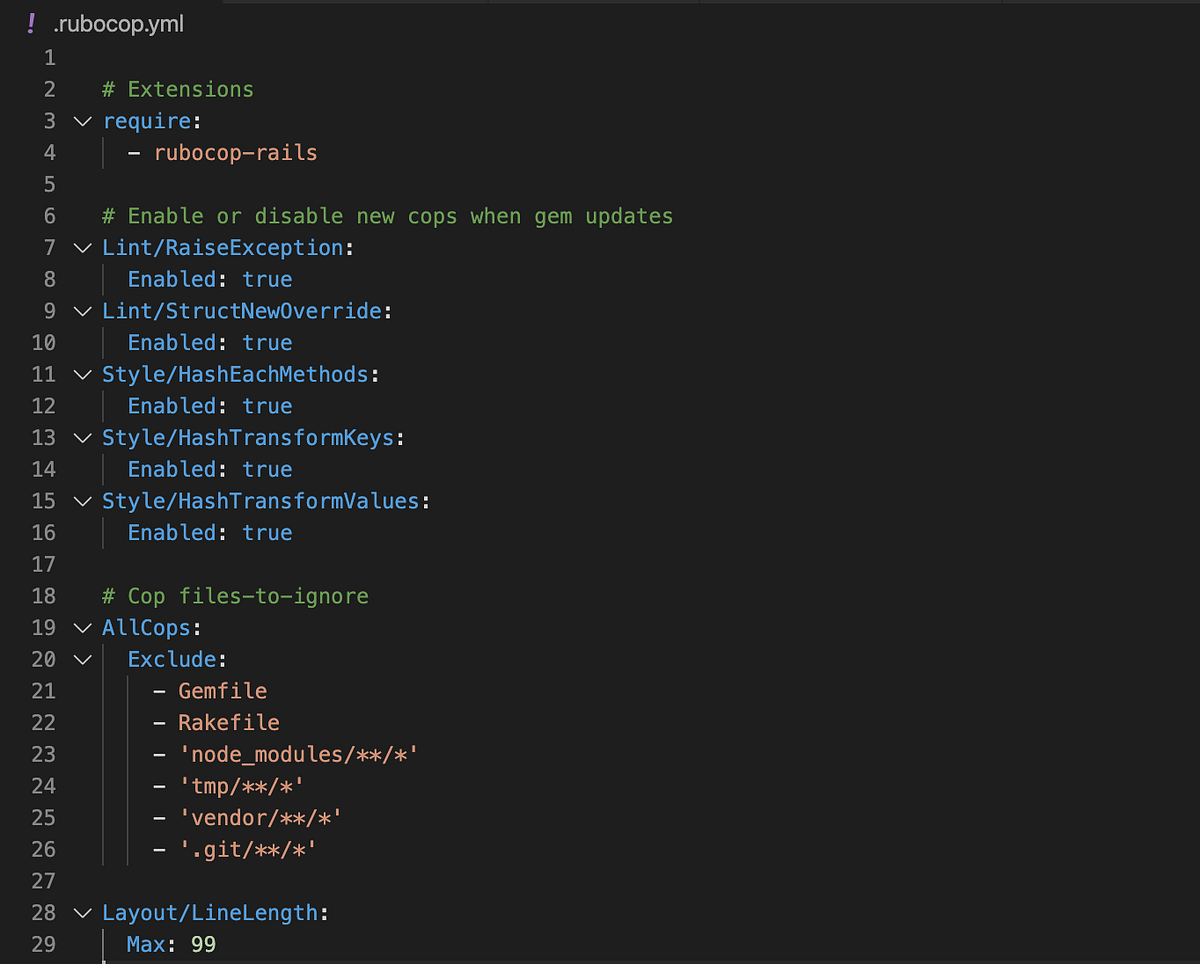Screen dimensions: 1200x964
Task: Click the warning icon on the .rubocop.yml tab
Action: point(30,23)
